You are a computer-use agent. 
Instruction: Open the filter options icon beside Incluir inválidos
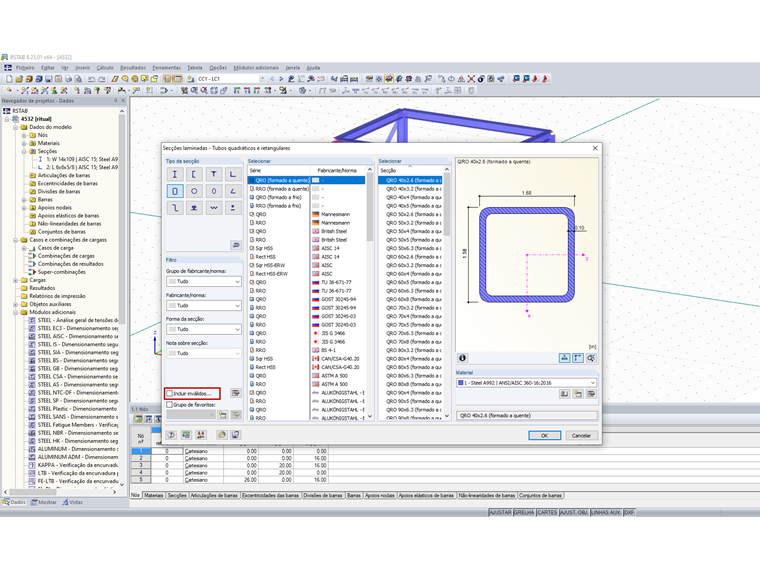236,393
